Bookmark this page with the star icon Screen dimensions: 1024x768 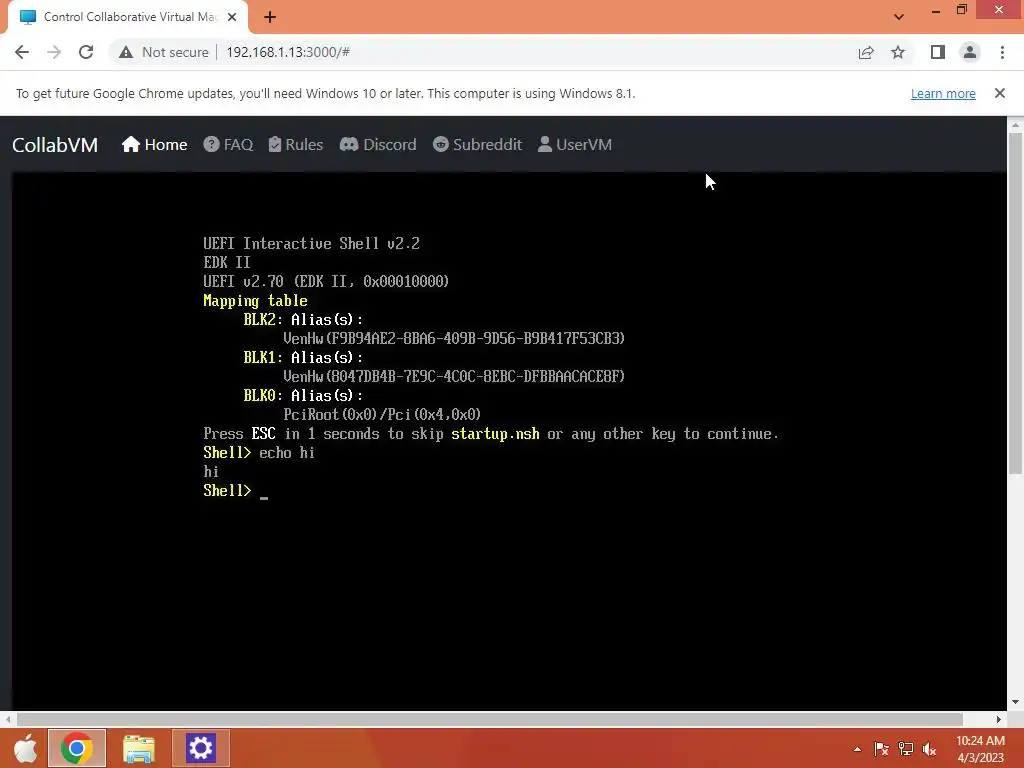pos(898,52)
